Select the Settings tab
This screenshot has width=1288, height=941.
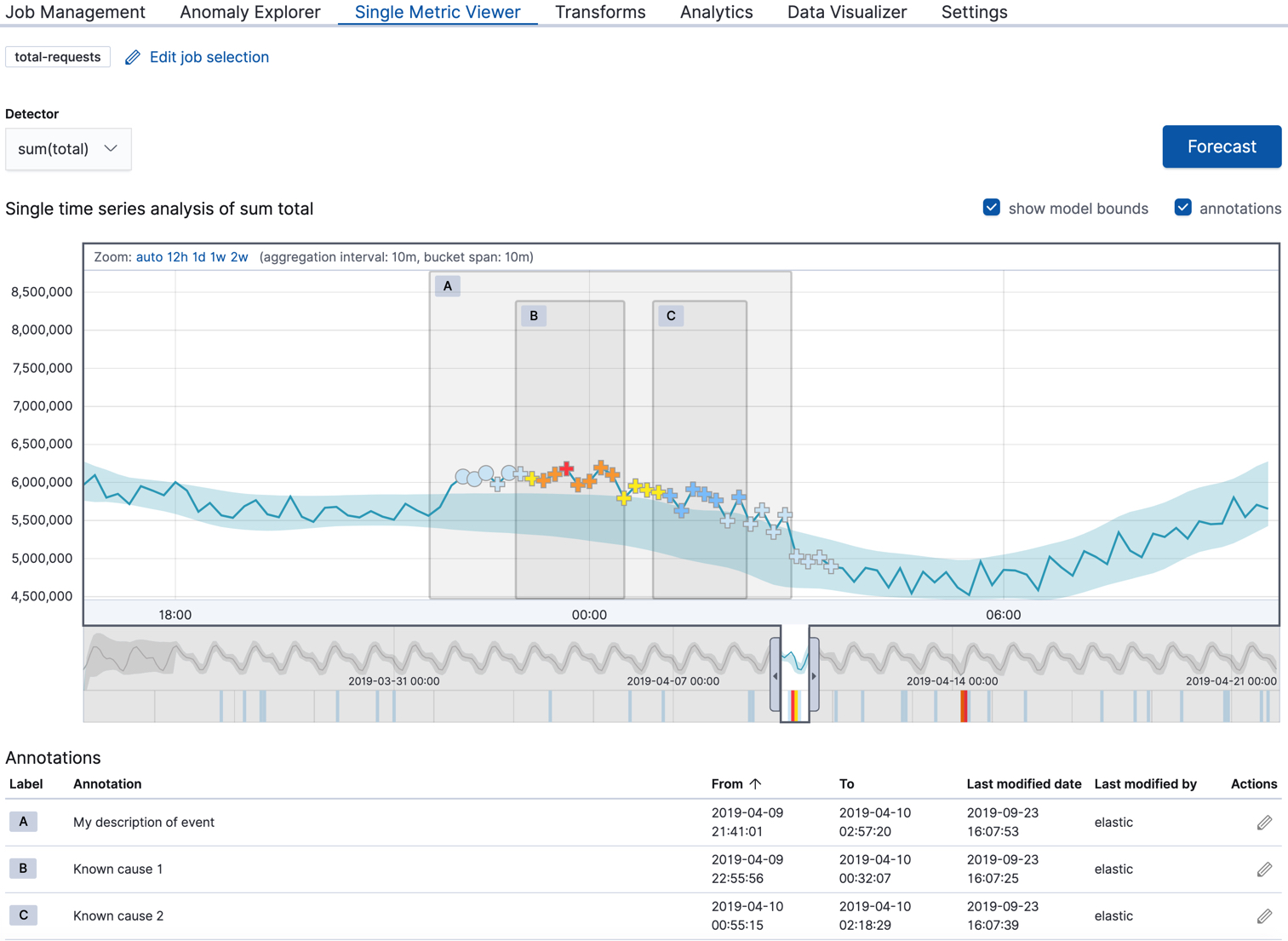pyautogui.click(x=974, y=12)
